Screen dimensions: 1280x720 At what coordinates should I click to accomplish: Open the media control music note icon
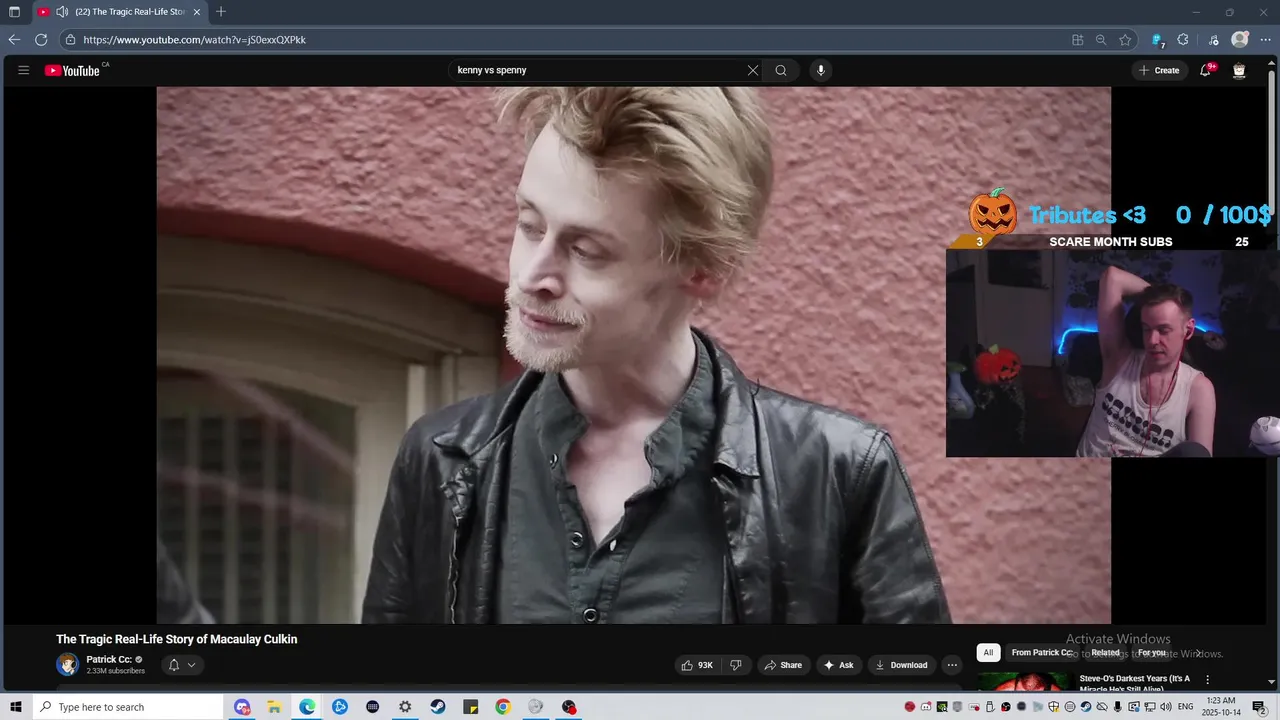[1214, 40]
